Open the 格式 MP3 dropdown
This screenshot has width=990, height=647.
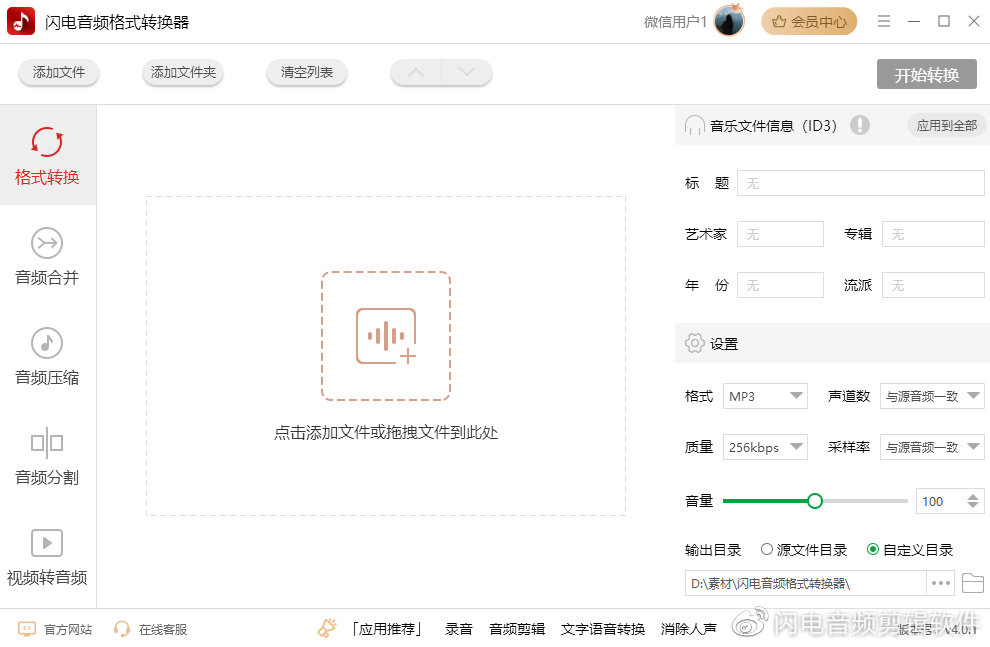click(x=765, y=396)
